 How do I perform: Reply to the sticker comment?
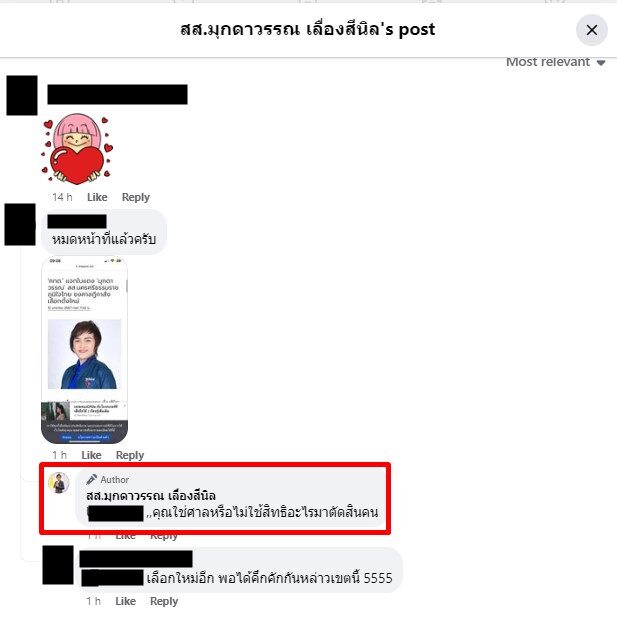135,197
